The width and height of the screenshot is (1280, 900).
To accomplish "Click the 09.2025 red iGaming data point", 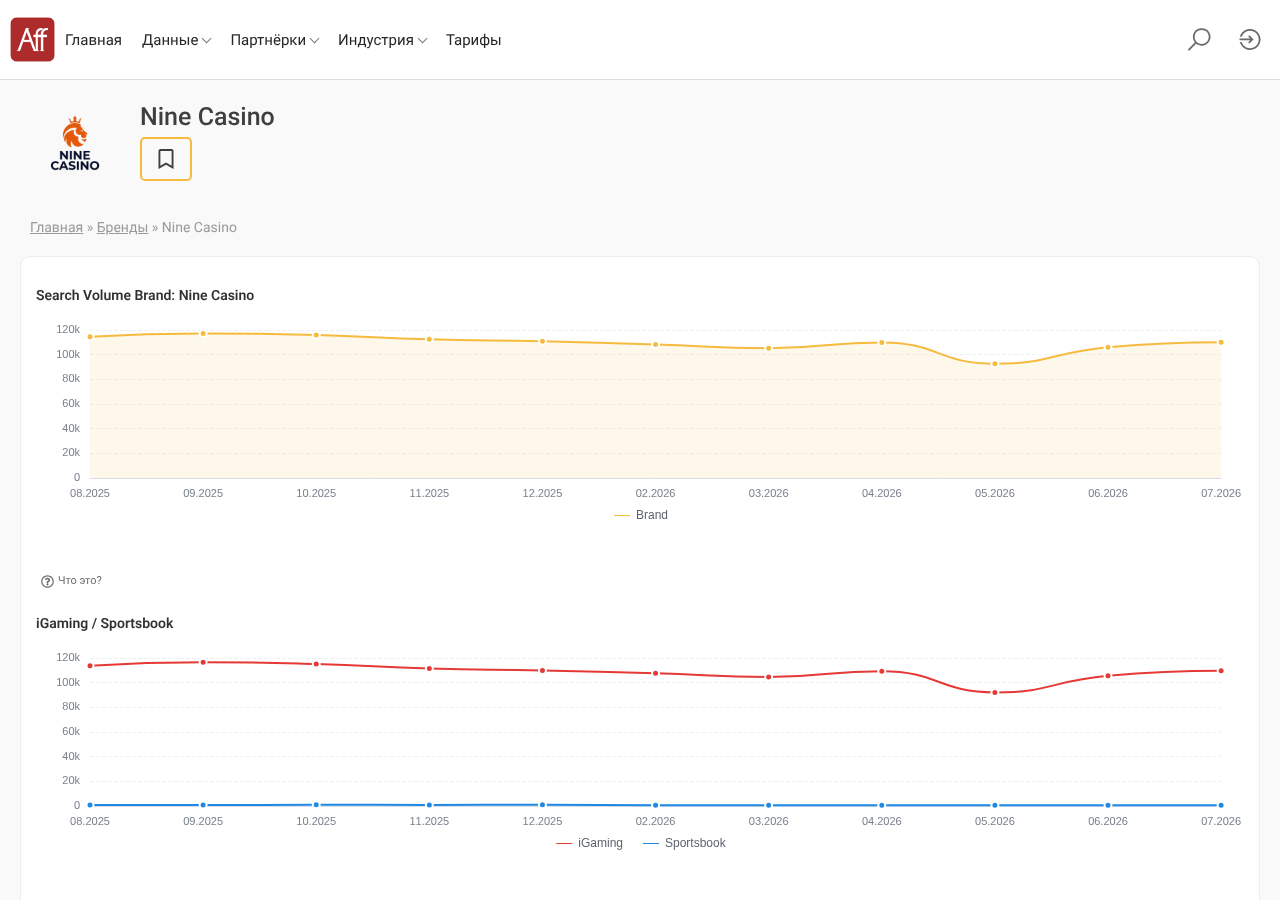I will click(203, 662).
